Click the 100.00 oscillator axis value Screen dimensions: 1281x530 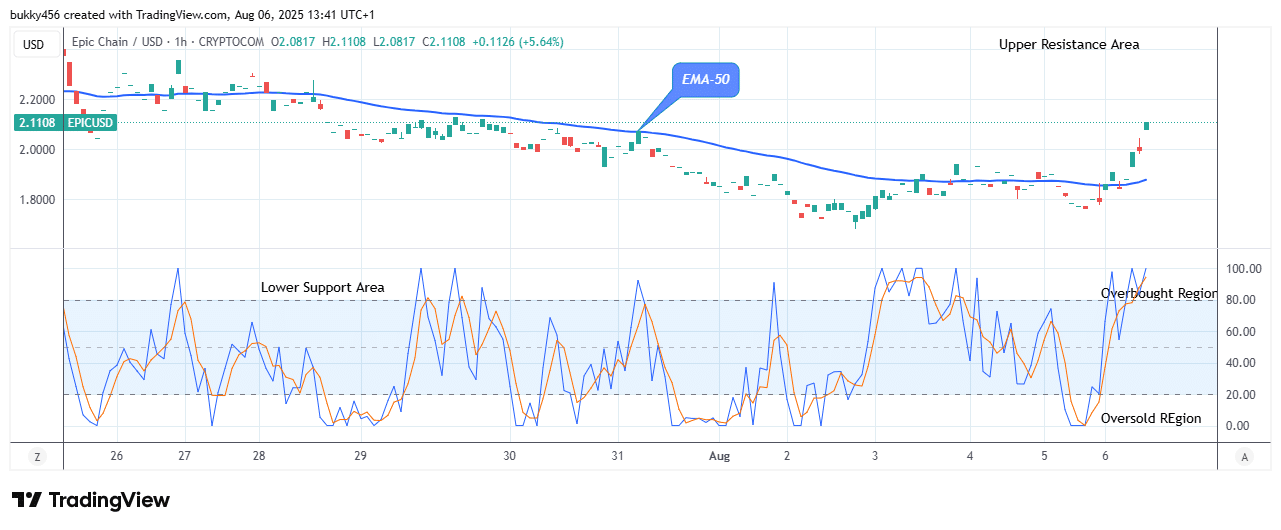(x=1243, y=269)
